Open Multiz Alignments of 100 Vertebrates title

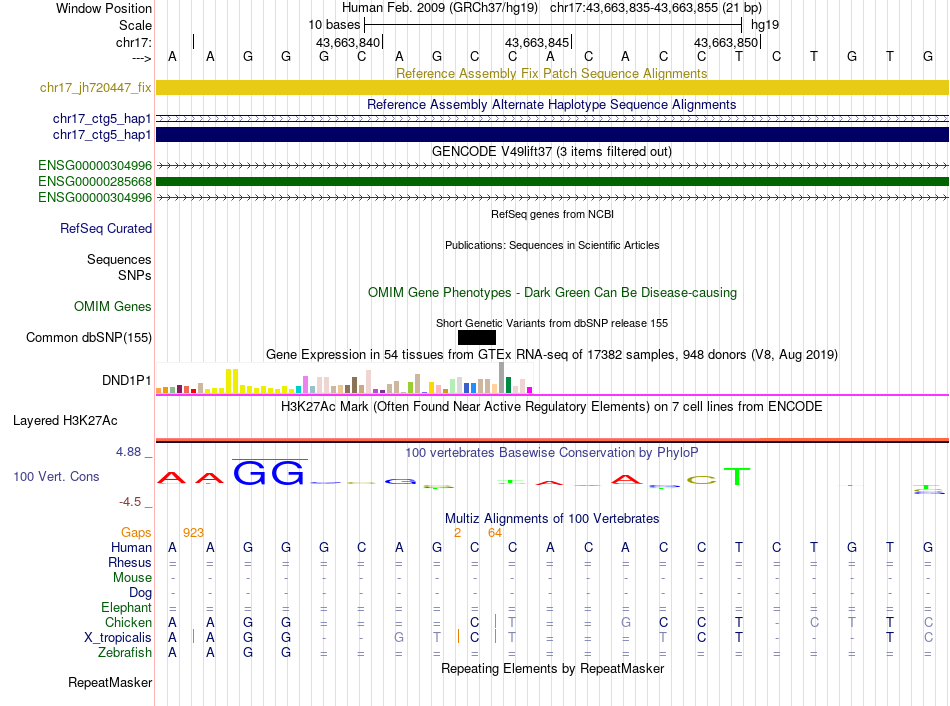point(552,519)
